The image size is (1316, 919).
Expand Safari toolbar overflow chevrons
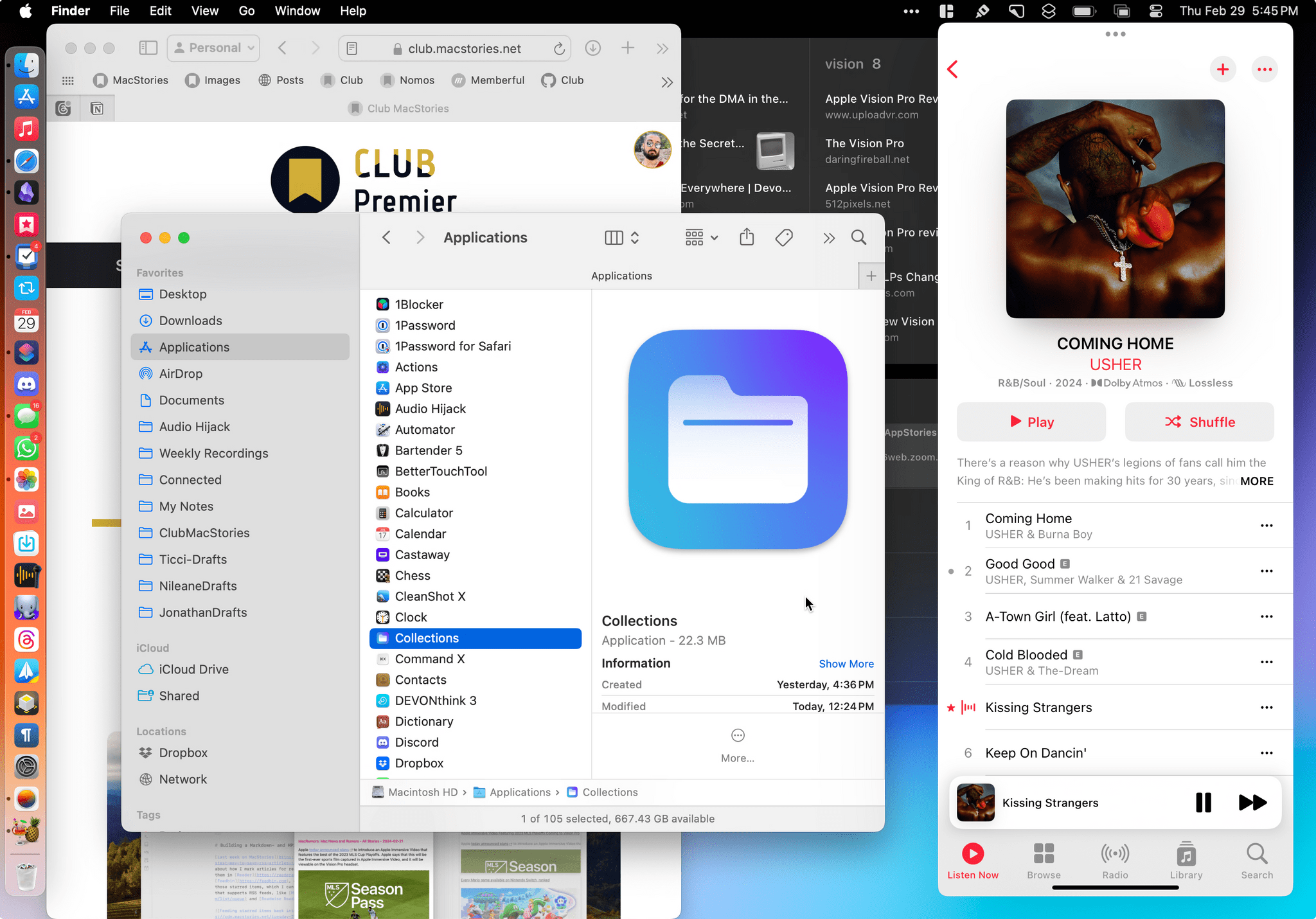point(662,49)
